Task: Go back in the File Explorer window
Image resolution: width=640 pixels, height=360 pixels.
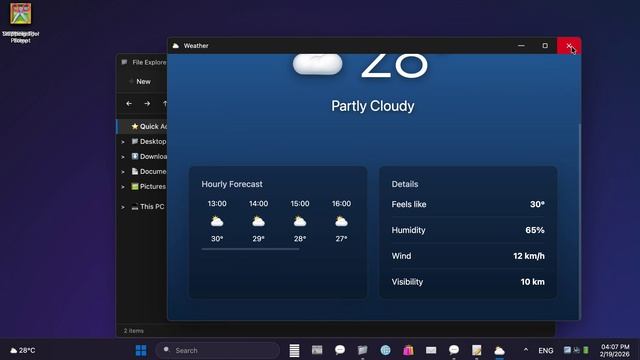Action: point(129,104)
